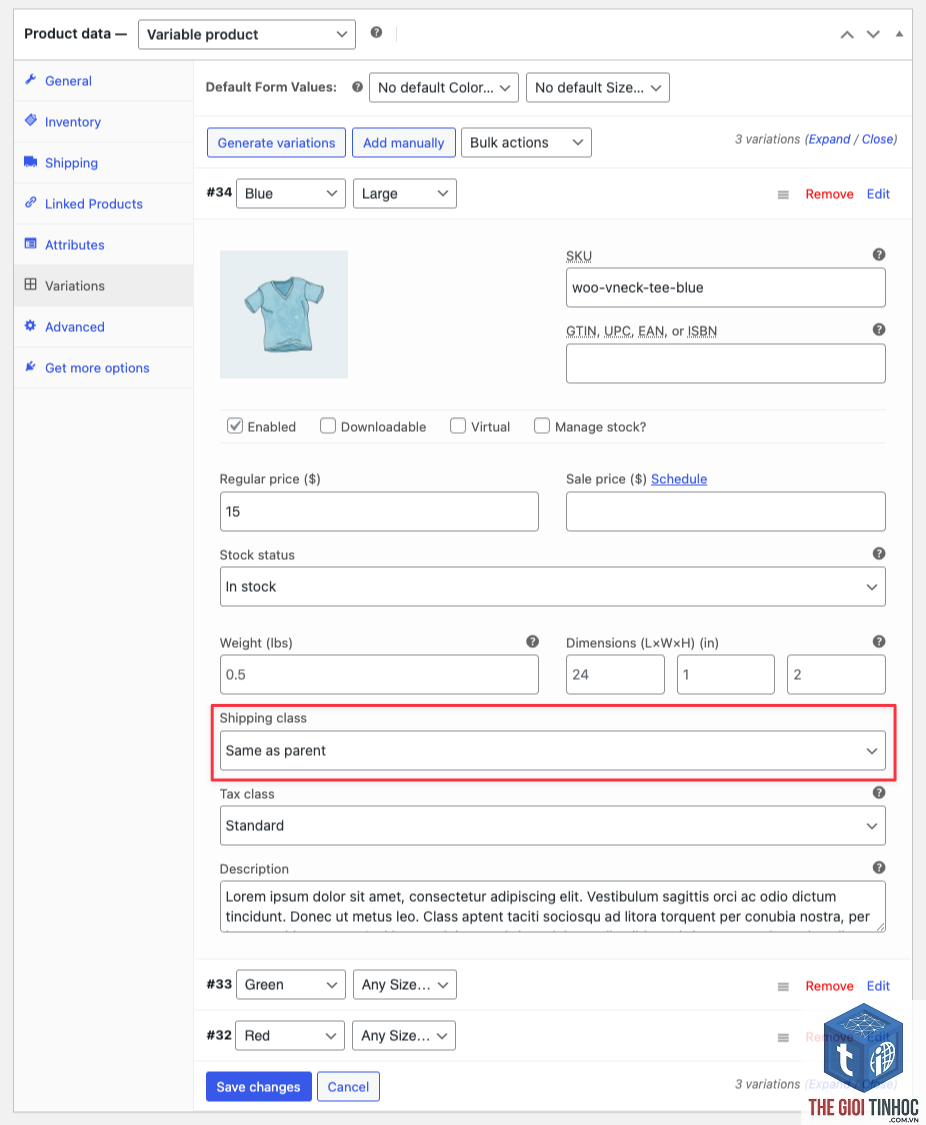Click the Advanced gear icon
Image resolution: width=926 pixels, height=1125 pixels.
coord(30,326)
